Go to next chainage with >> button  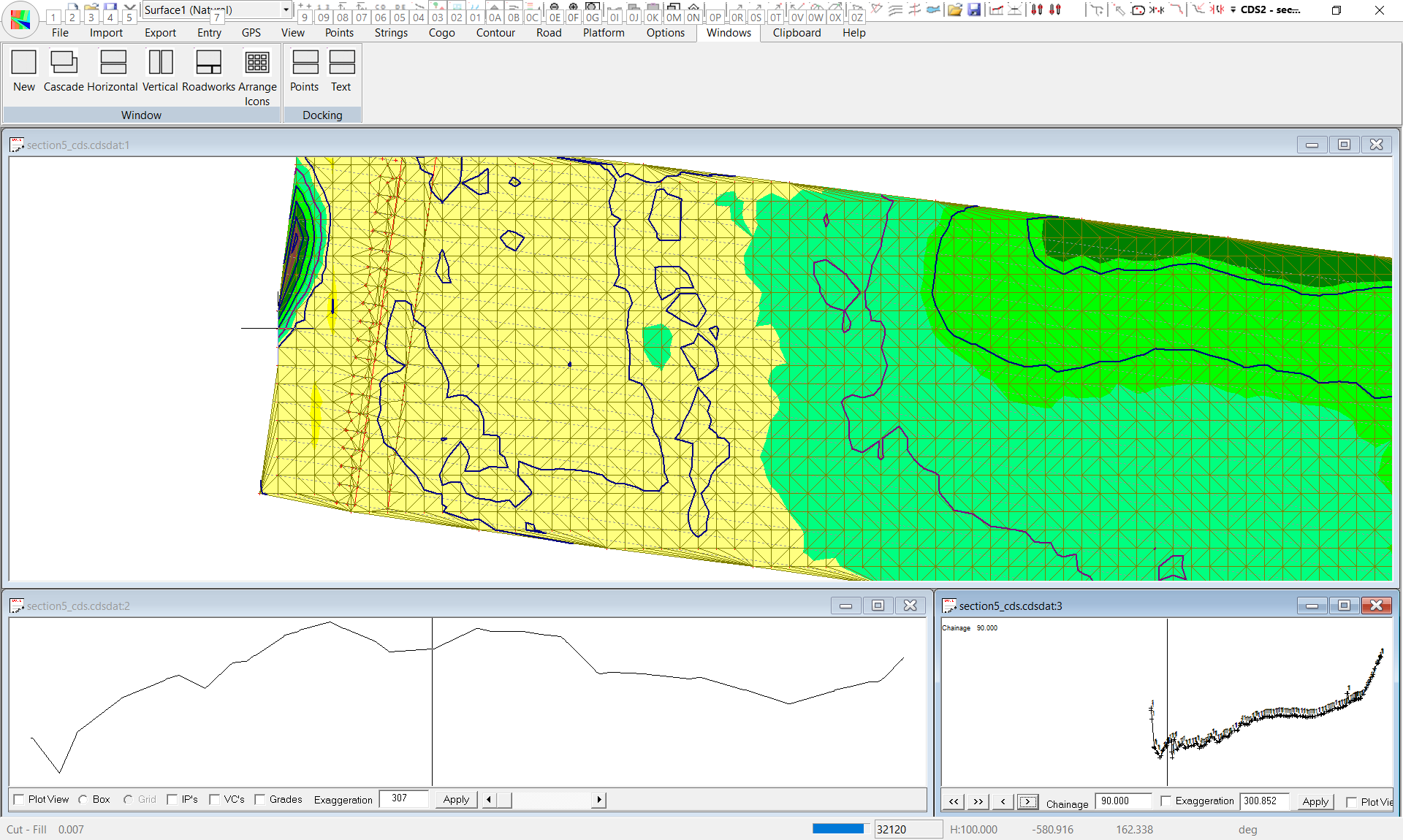click(x=978, y=802)
